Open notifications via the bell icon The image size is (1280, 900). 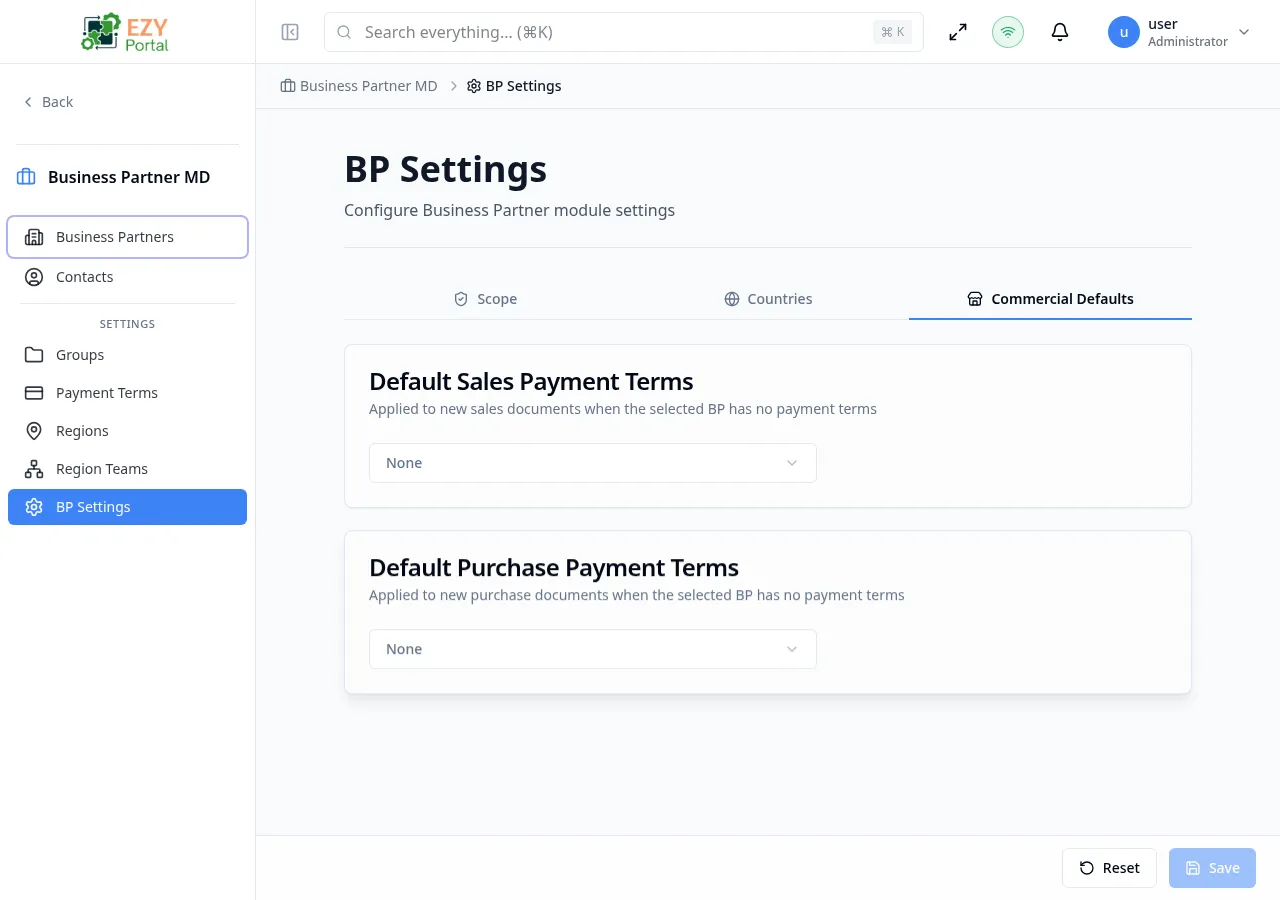click(1060, 31)
